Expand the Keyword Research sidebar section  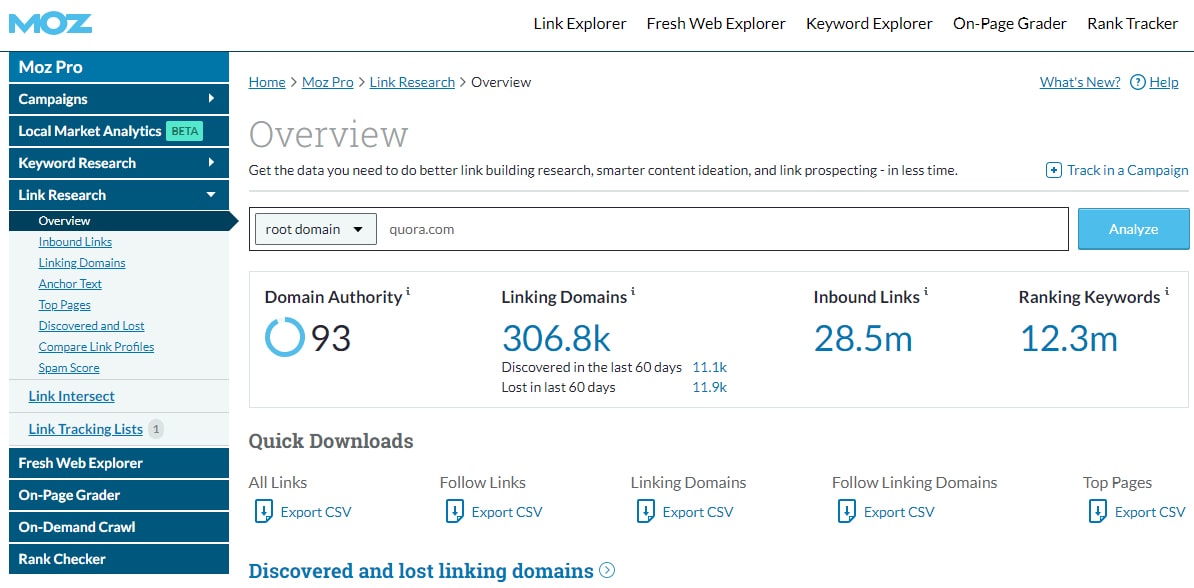(x=118, y=162)
